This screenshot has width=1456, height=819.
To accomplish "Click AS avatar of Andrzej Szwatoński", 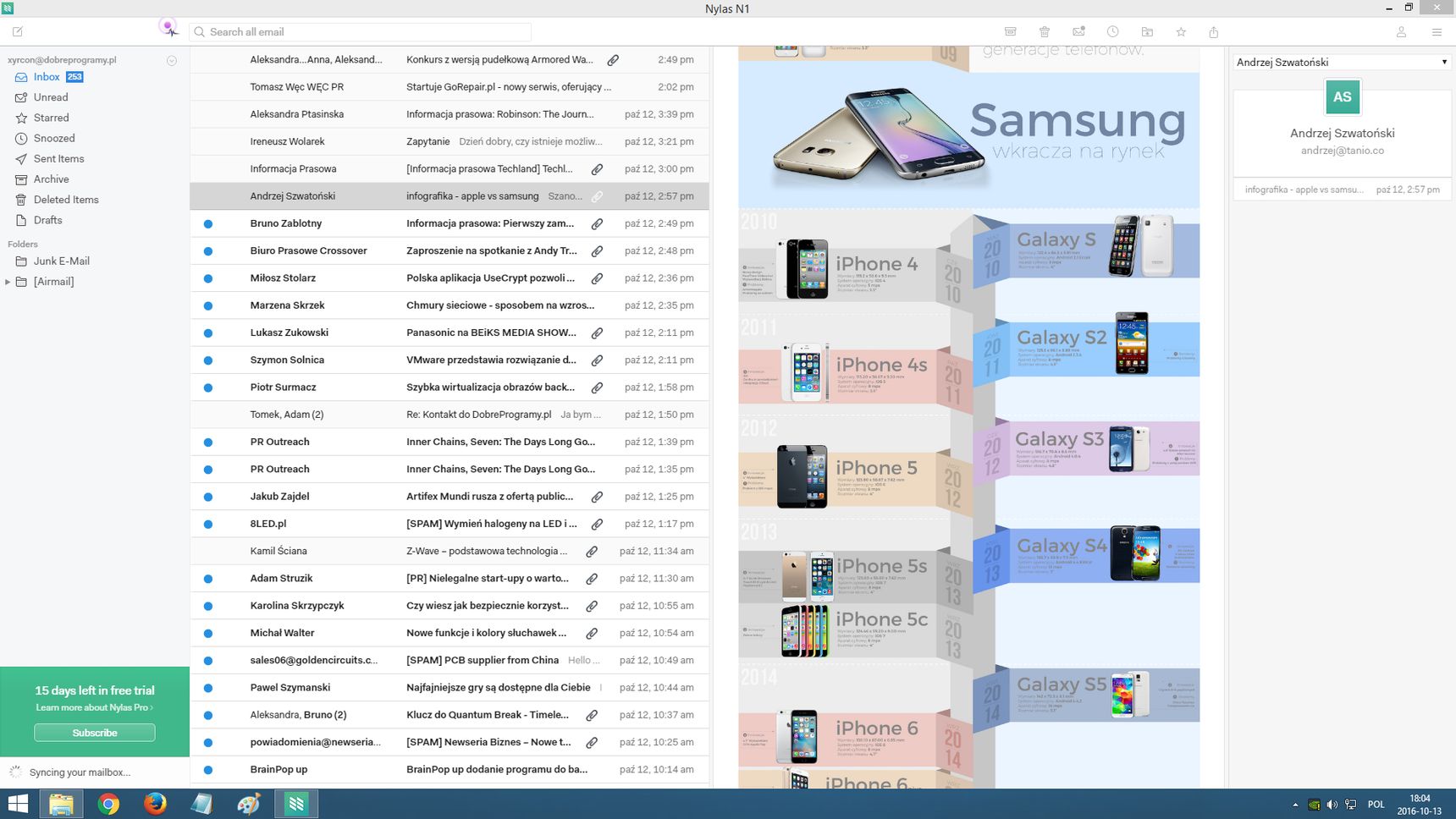I will click(x=1342, y=96).
